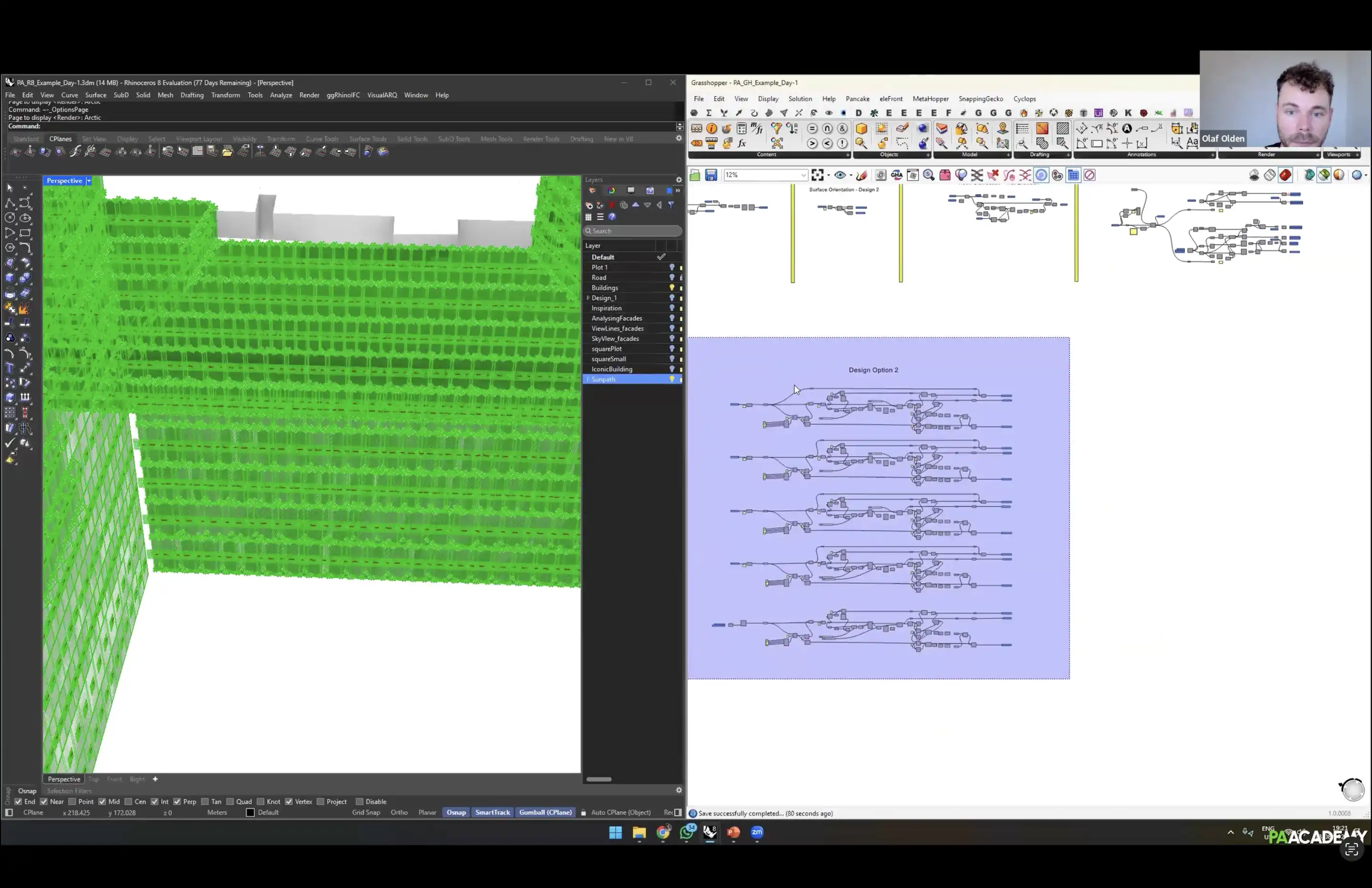
Task: Open Layers panel gear settings icon
Action: click(678, 180)
